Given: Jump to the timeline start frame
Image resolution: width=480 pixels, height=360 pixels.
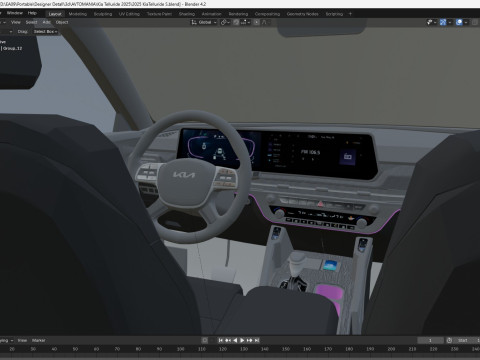Looking at the screenshot, I should pyautogui.click(x=221, y=340).
